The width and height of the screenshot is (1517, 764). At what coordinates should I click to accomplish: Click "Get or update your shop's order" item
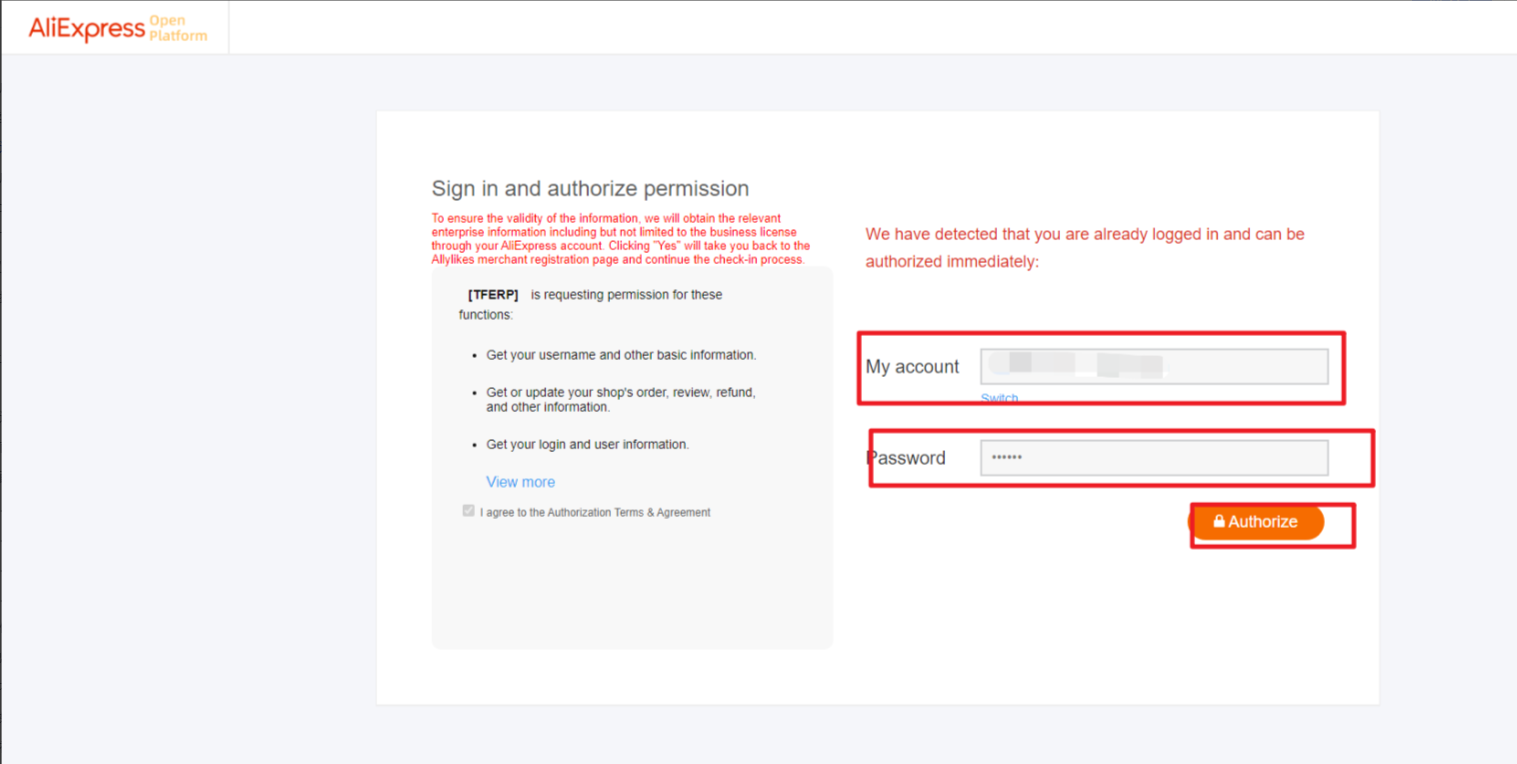point(621,400)
